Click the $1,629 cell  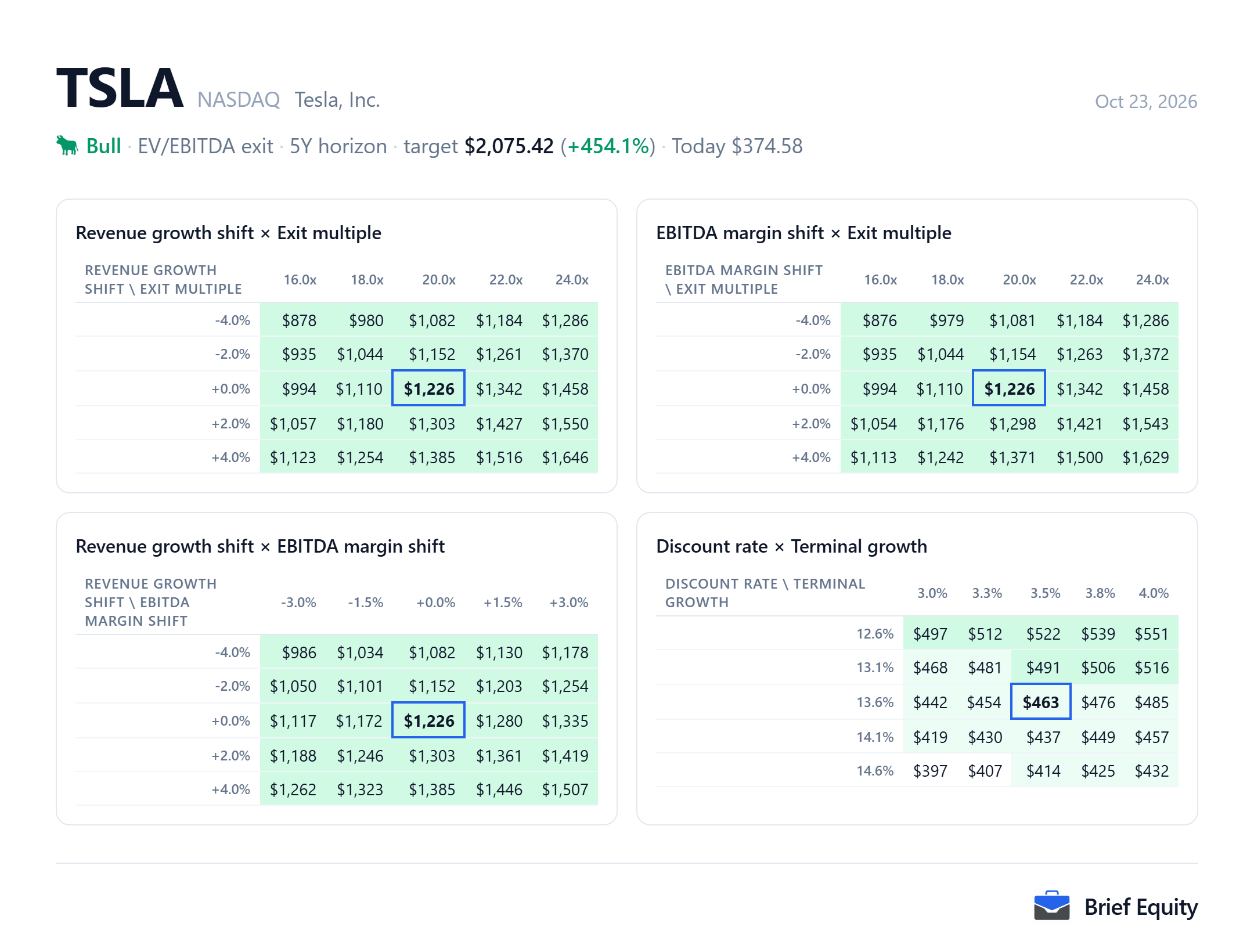pos(1145,457)
